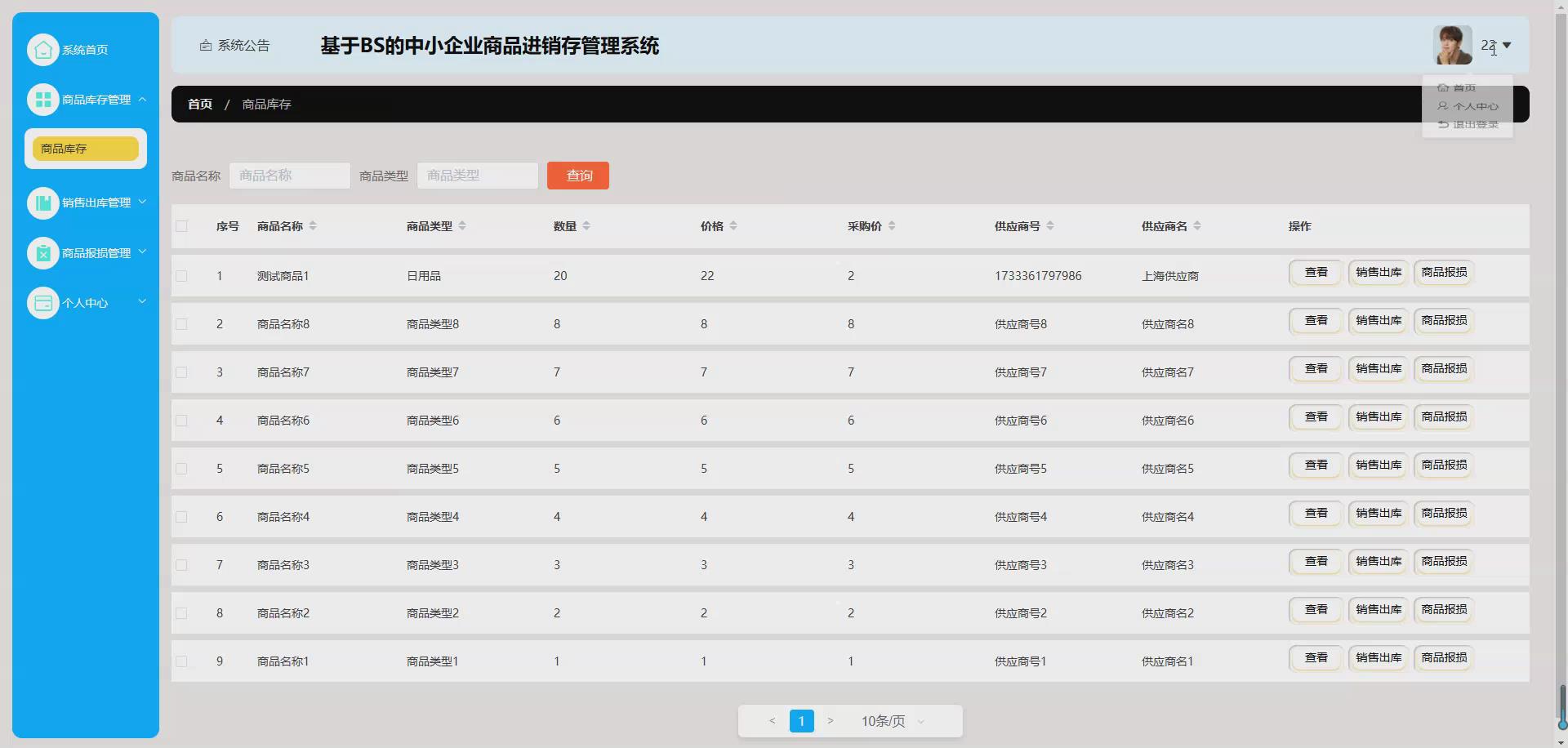Click the 系统公告 announcement icon
The height and width of the screenshot is (748, 1568).
click(206, 46)
